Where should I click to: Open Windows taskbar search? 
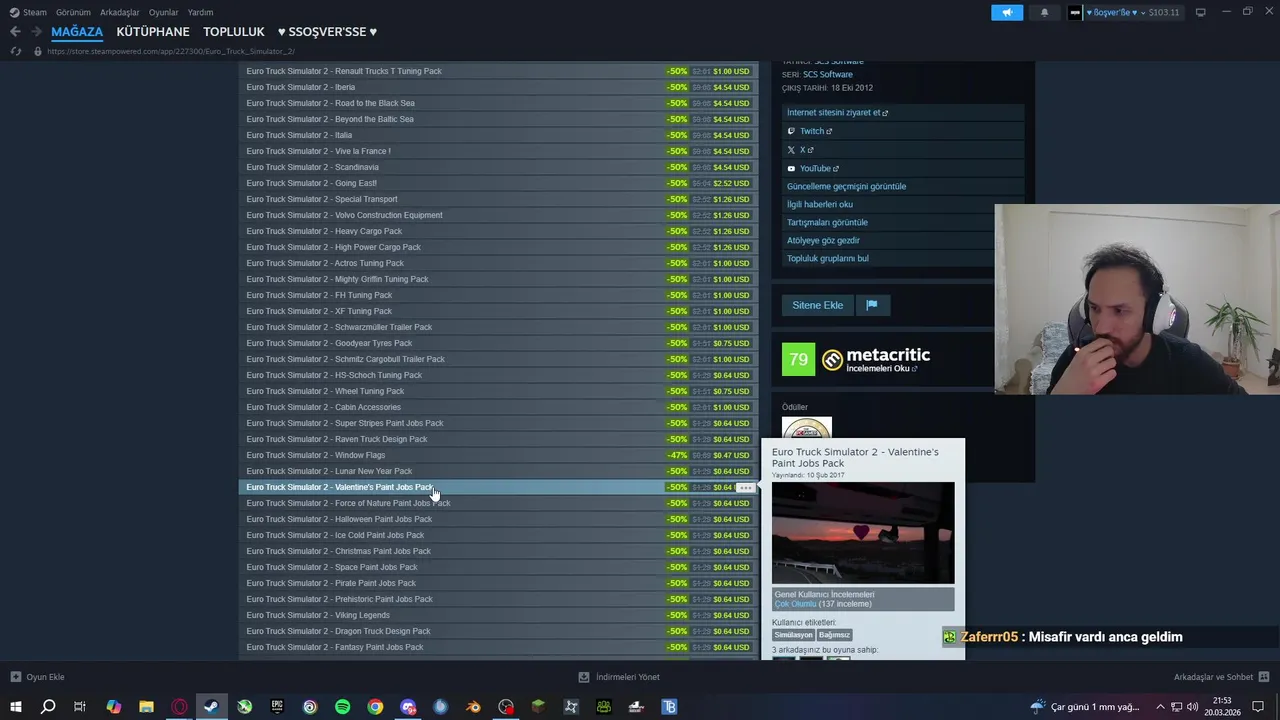tap(47, 707)
